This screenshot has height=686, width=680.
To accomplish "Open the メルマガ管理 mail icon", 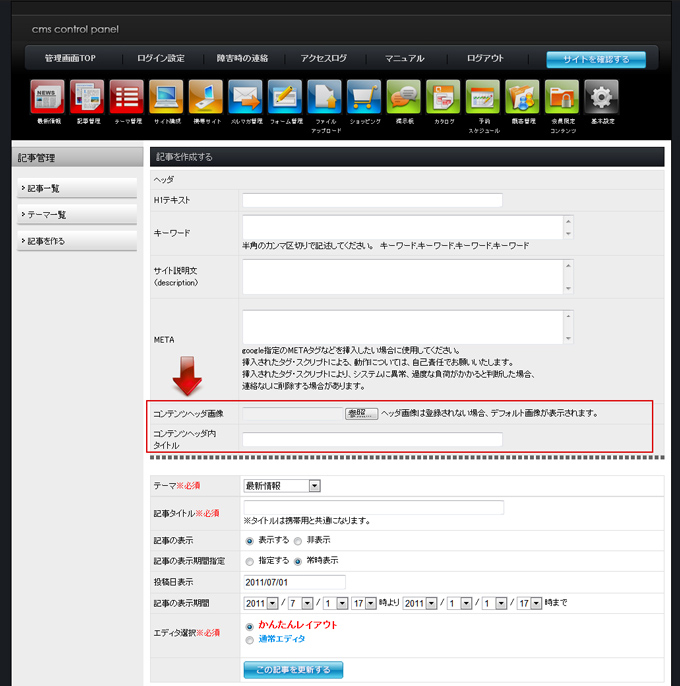I will click(x=245, y=98).
